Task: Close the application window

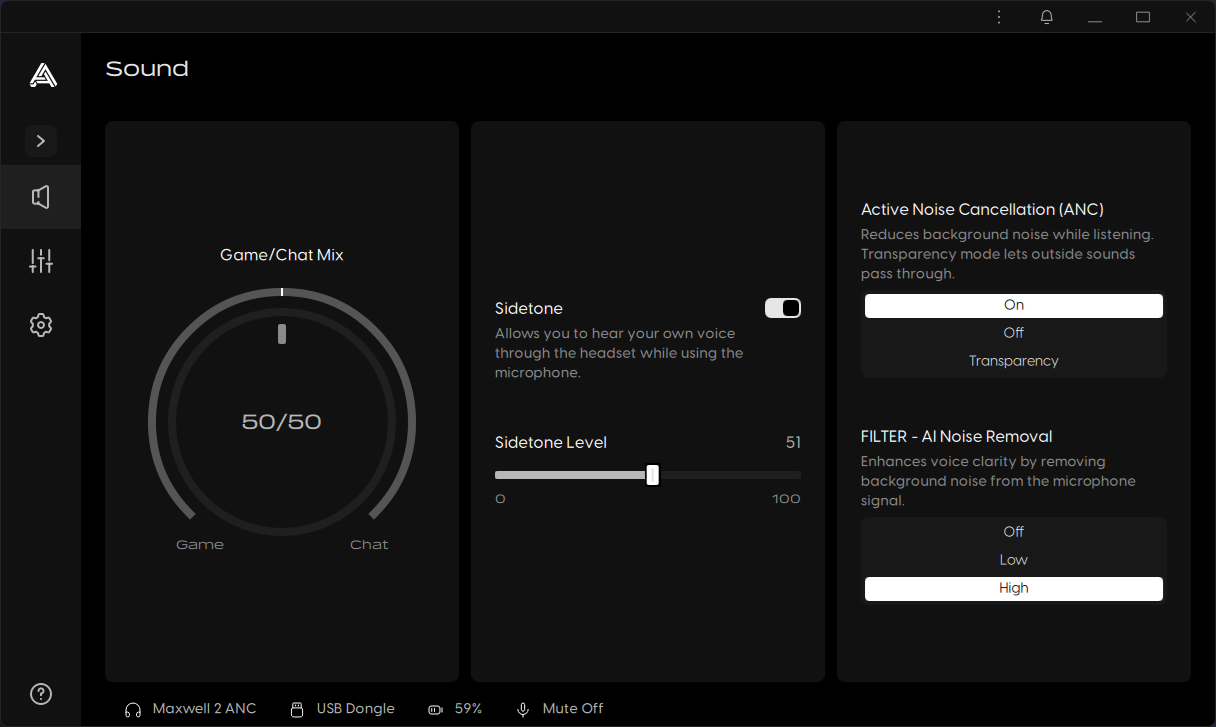Action: (1191, 17)
